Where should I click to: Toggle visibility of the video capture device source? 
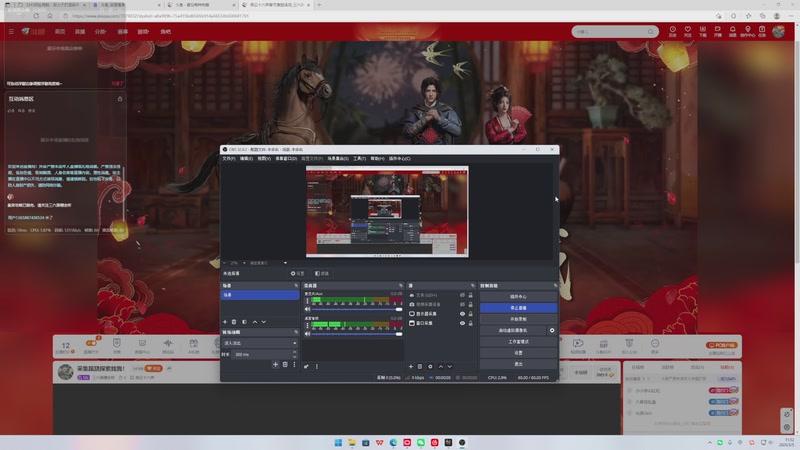pyautogui.click(x=462, y=304)
